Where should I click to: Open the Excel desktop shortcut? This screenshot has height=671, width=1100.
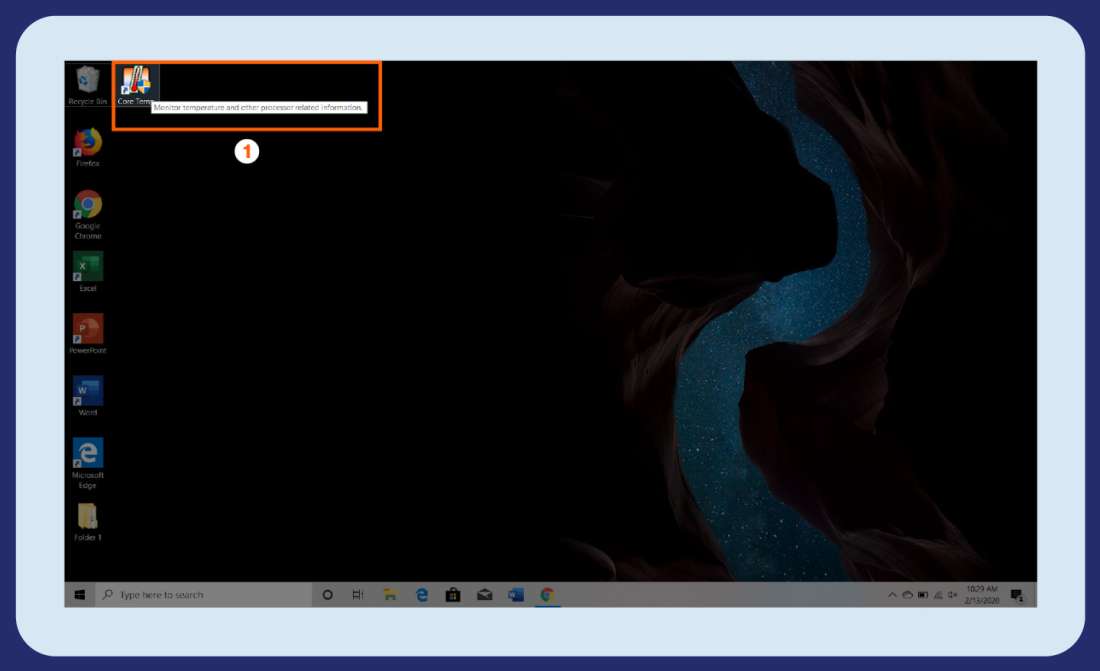pos(88,268)
